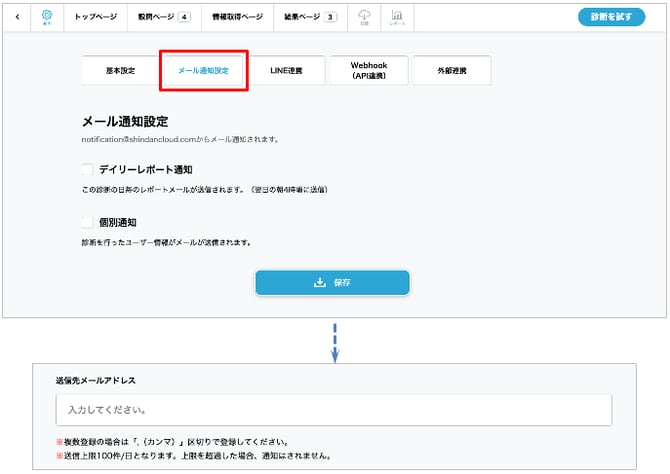
Task: Click the number badge 4 on 設問ページ
Action: tap(184, 17)
